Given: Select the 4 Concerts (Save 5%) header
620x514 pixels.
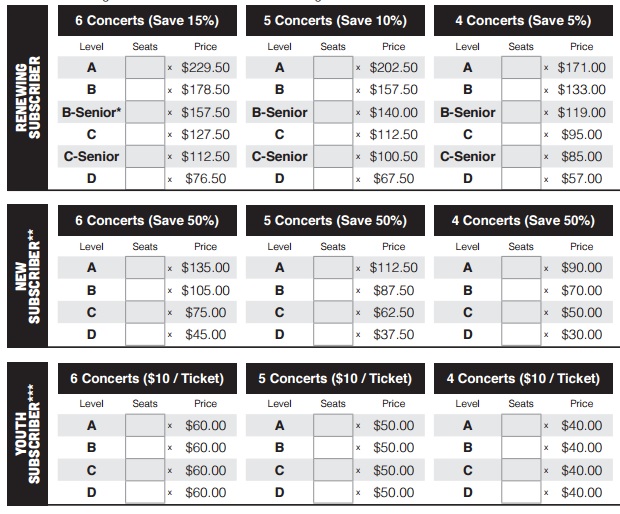Looking at the screenshot, I should coord(524,21).
